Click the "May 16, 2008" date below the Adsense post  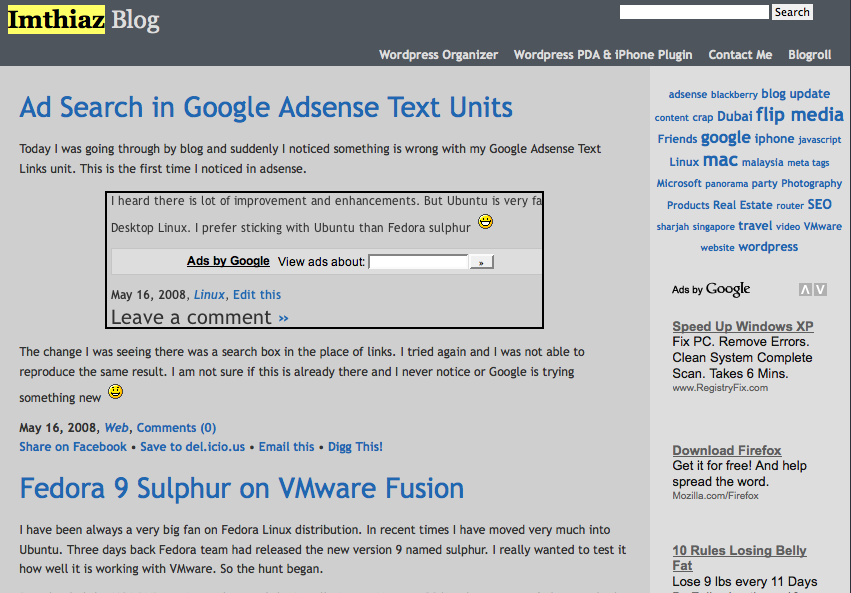(x=57, y=428)
